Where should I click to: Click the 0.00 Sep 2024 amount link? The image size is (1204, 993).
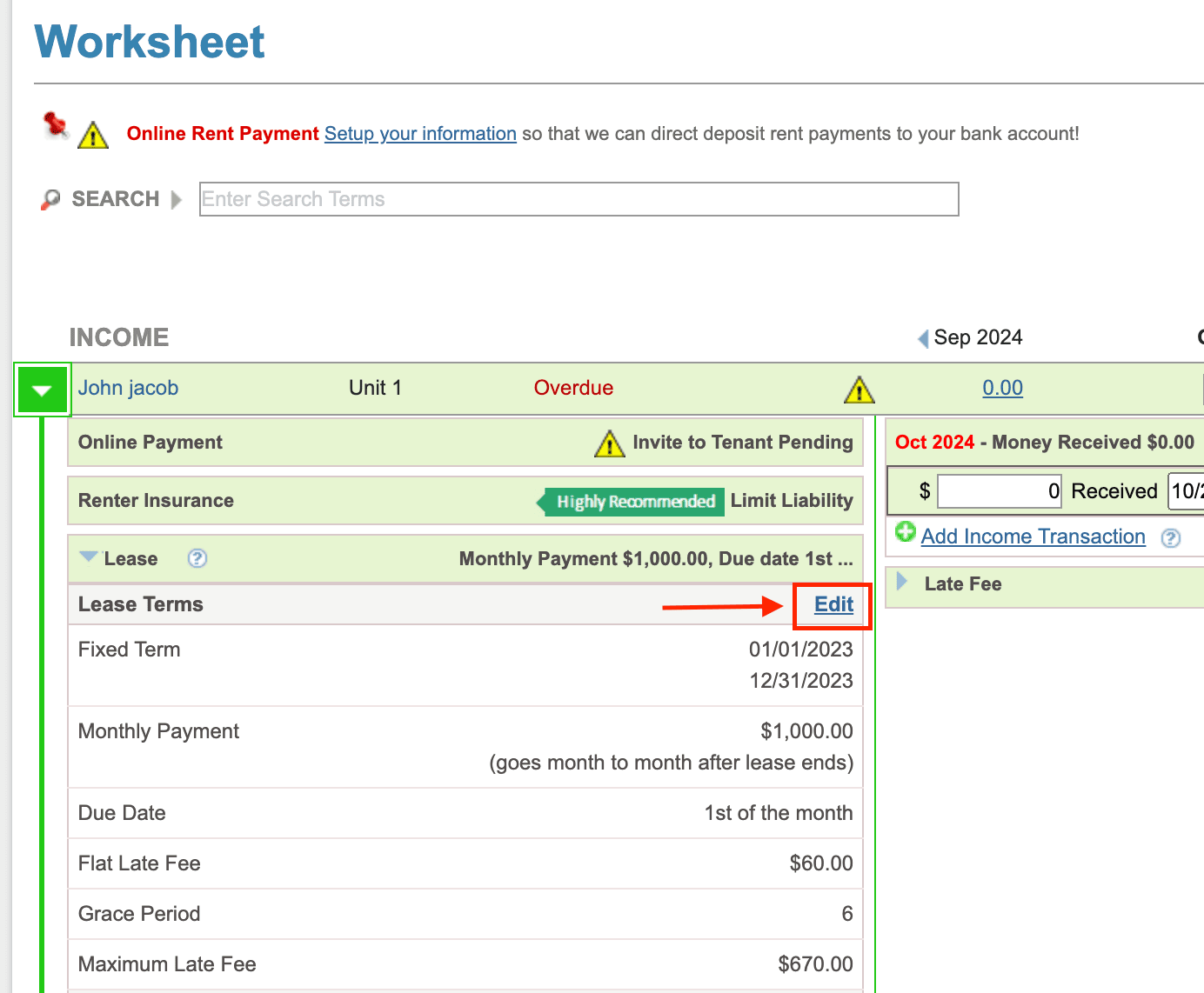(x=1002, y=388)
